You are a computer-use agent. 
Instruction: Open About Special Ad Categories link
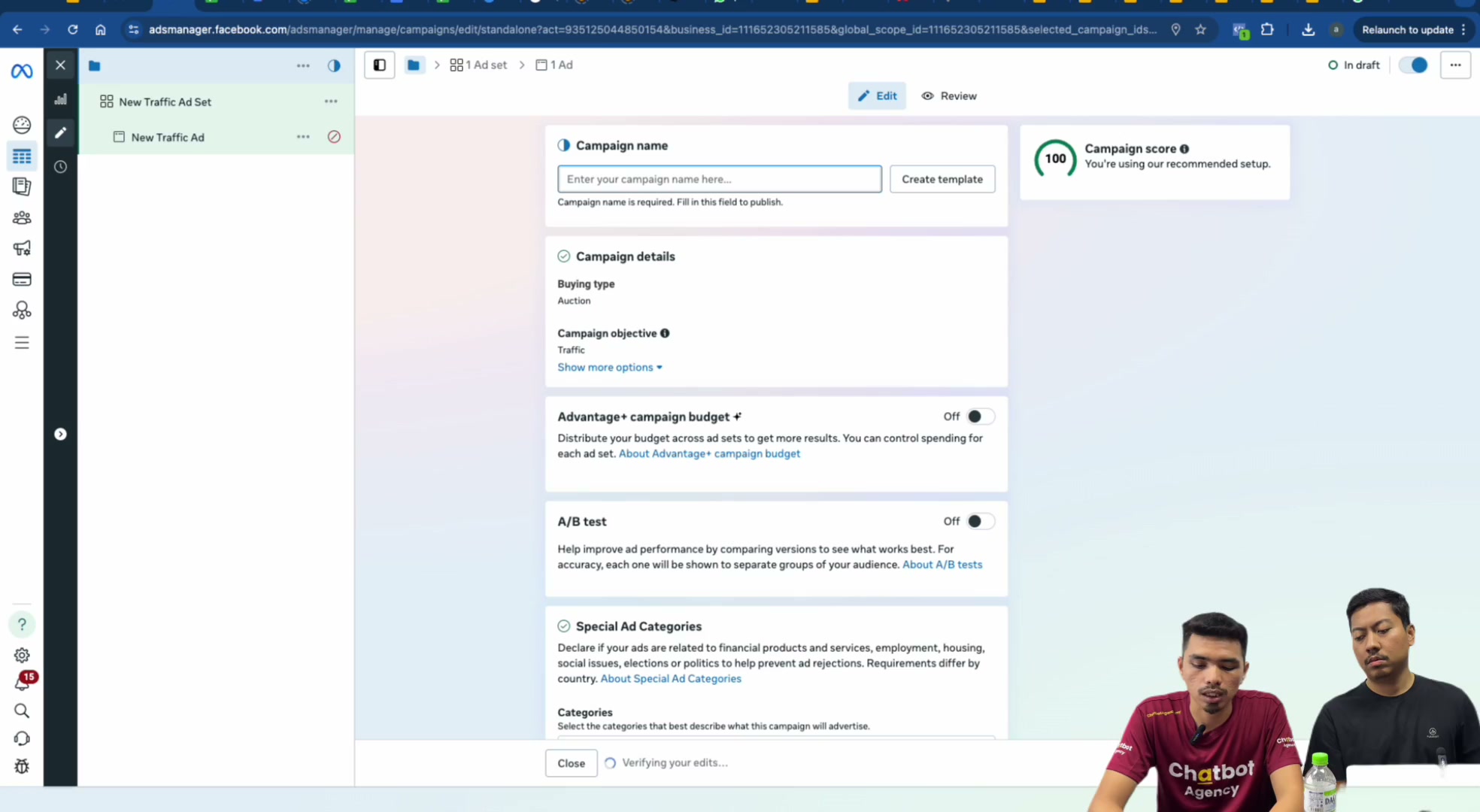pos(671,679)
